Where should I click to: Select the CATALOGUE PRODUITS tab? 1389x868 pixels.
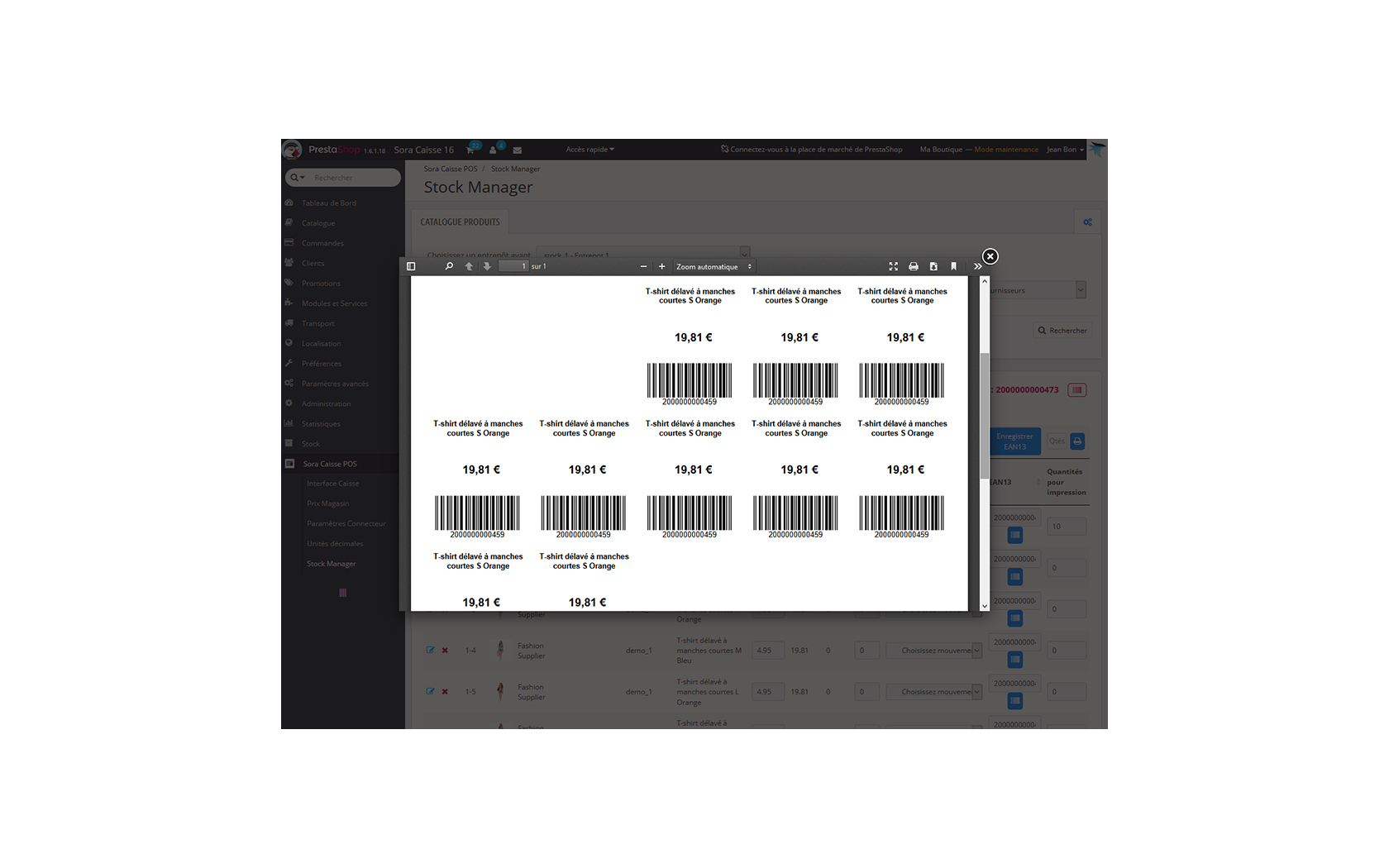click(x=460, y=222)
